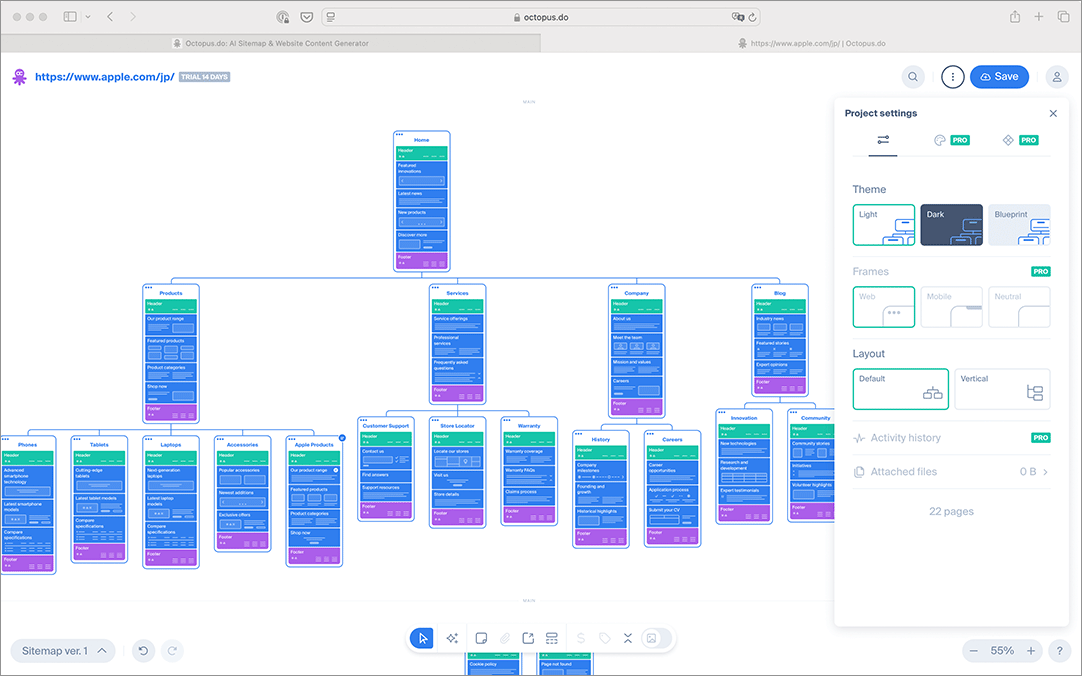Select the Home page card
The width and height of the screenshot is (1082, 676).
[422, 201]
